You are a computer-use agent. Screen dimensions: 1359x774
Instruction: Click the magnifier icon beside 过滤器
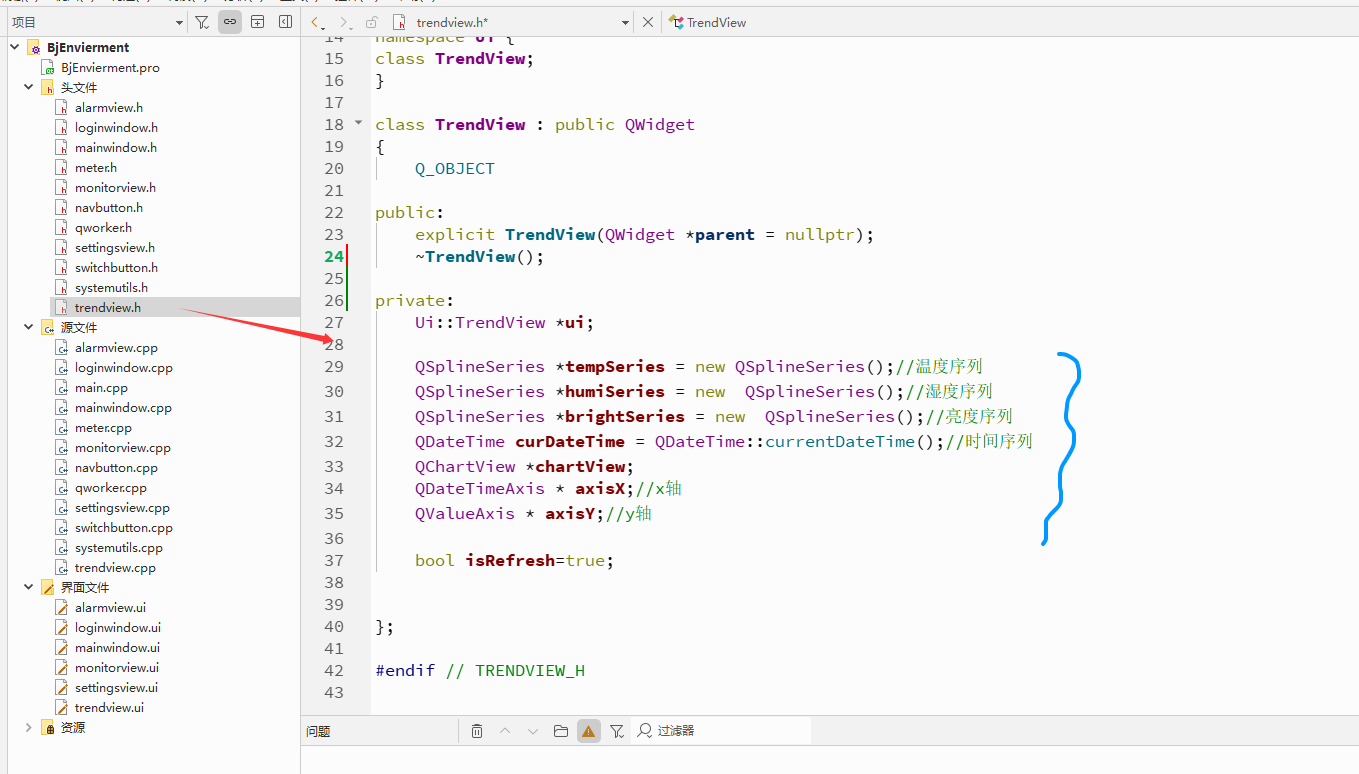point(645,731)
